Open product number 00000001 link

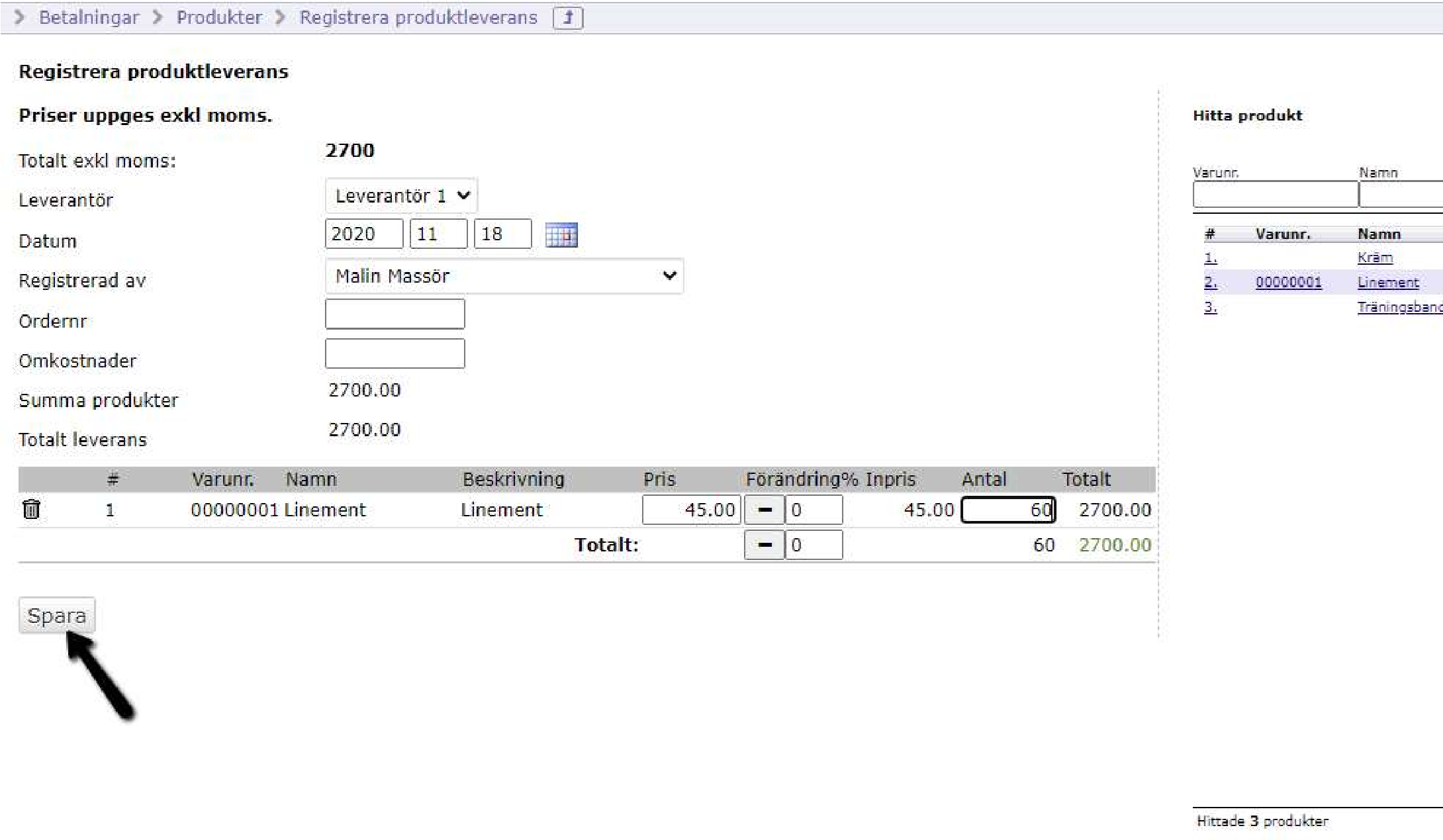pos(1288,283)
